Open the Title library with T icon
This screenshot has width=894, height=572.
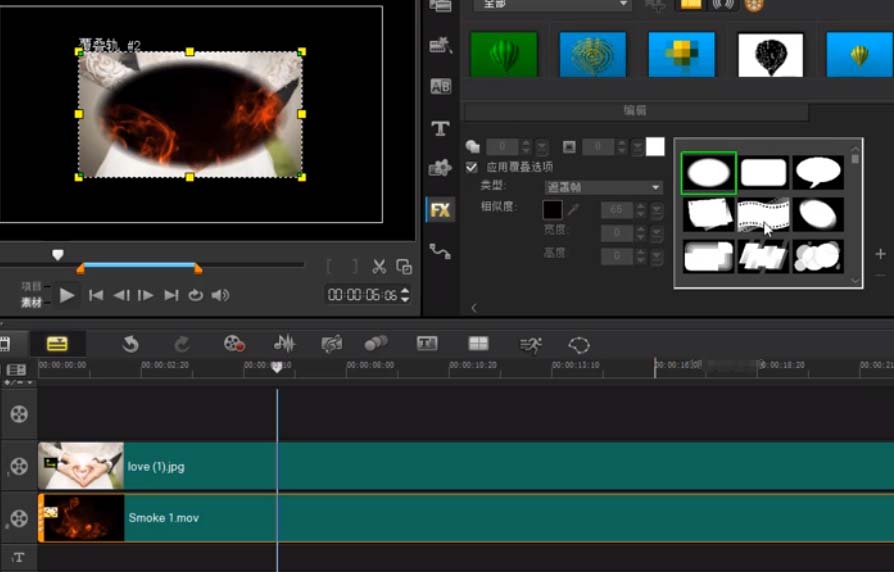coord(440,128)
